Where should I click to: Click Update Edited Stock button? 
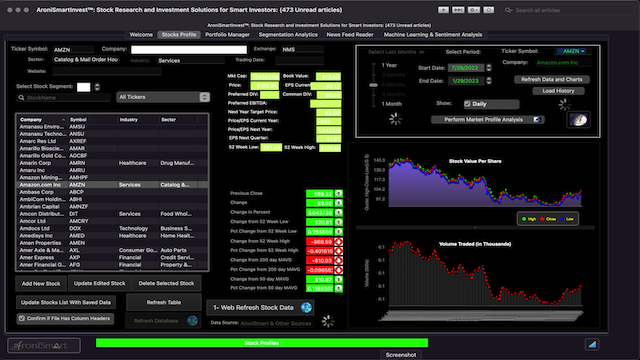100,283
